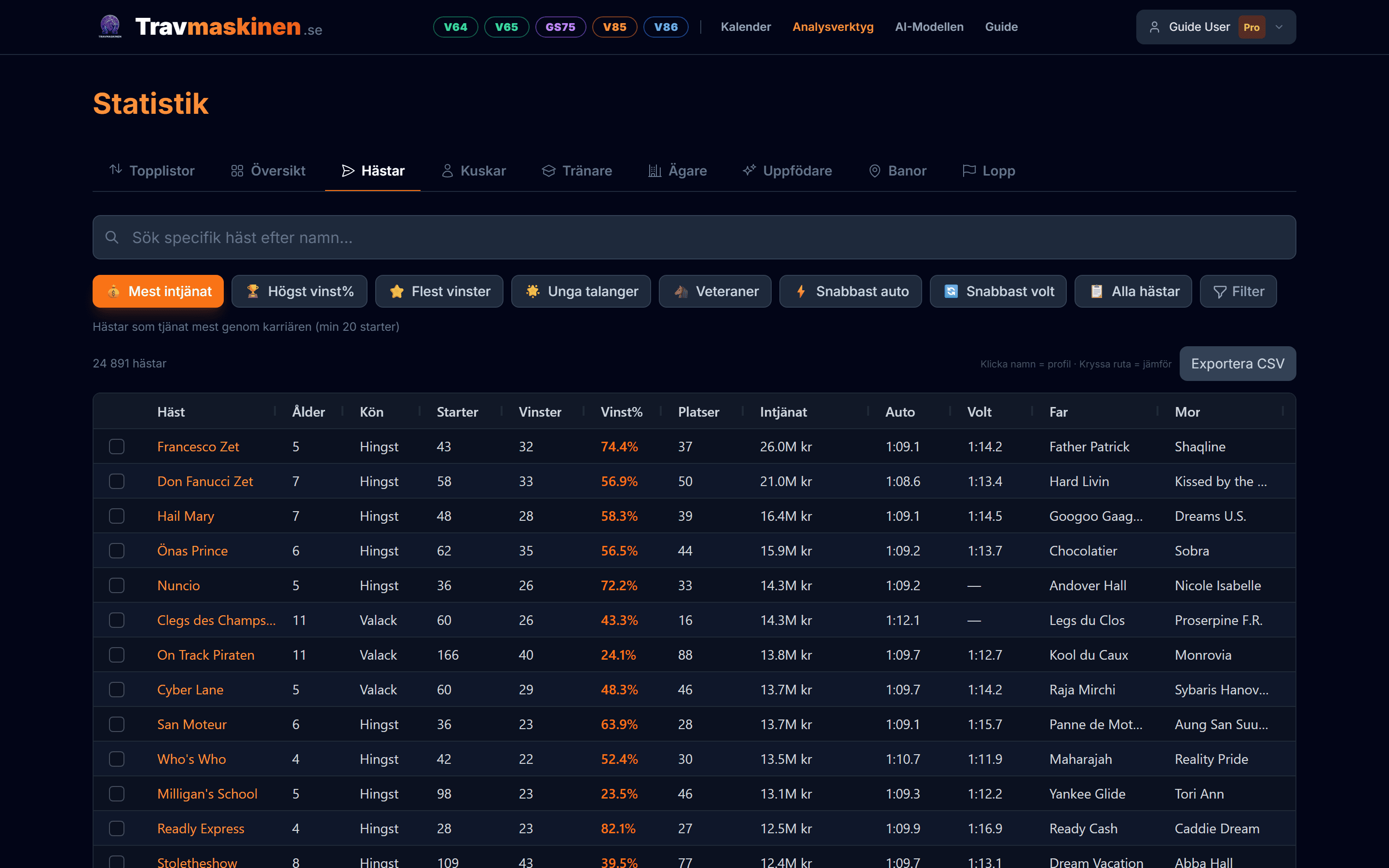The image size is (1389, 868).
Task: Open the Don Fanucci Zet profile link
Action: coord(205,481)
